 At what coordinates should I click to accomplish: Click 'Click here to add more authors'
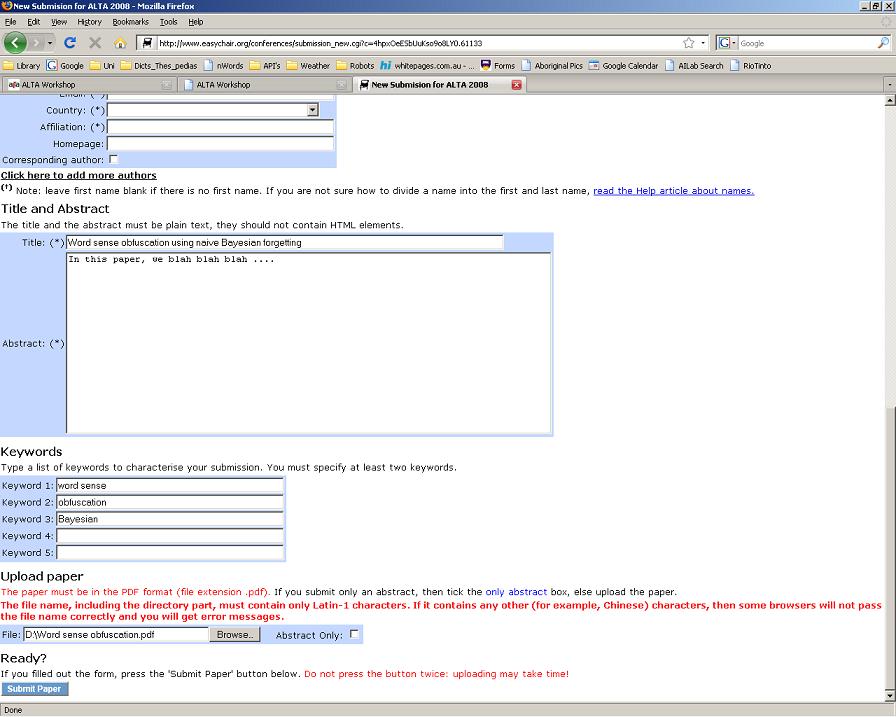78,175
